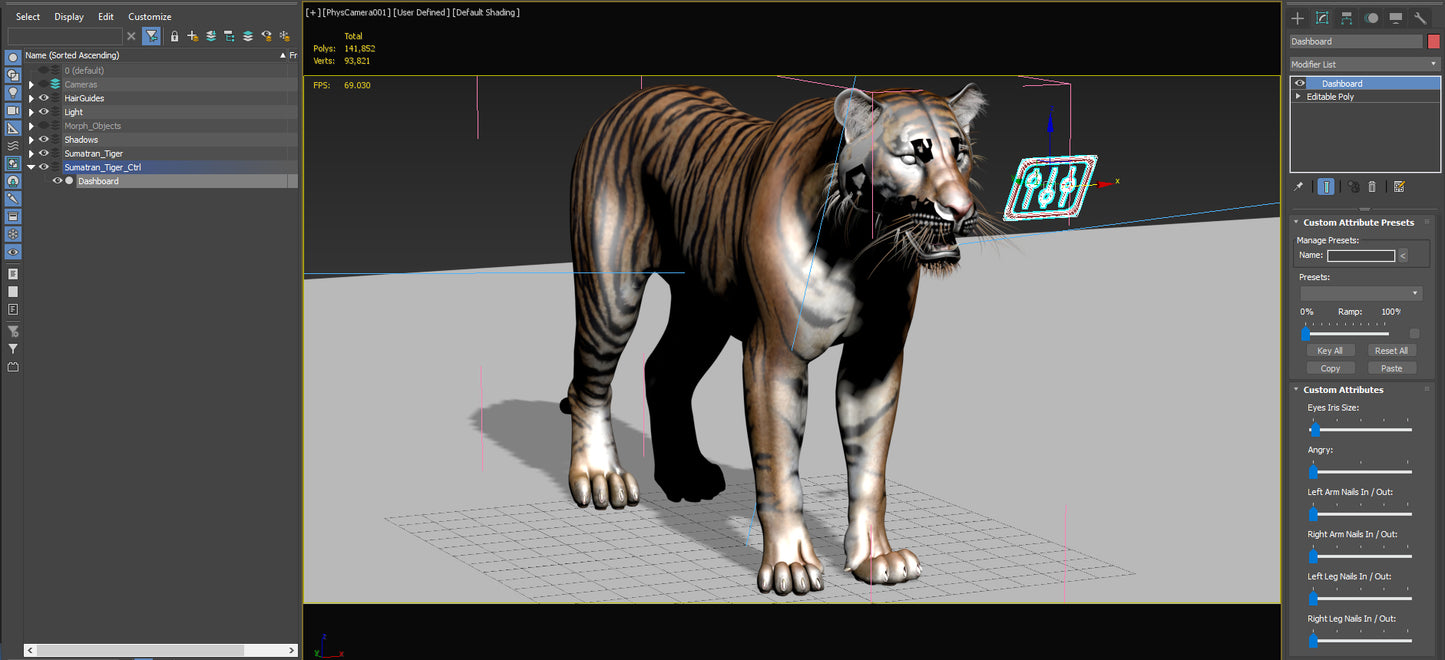Delete the selected modifier with trash icon
Viewport: 1445px width, 660px height.
click(x=1371, y=186)
